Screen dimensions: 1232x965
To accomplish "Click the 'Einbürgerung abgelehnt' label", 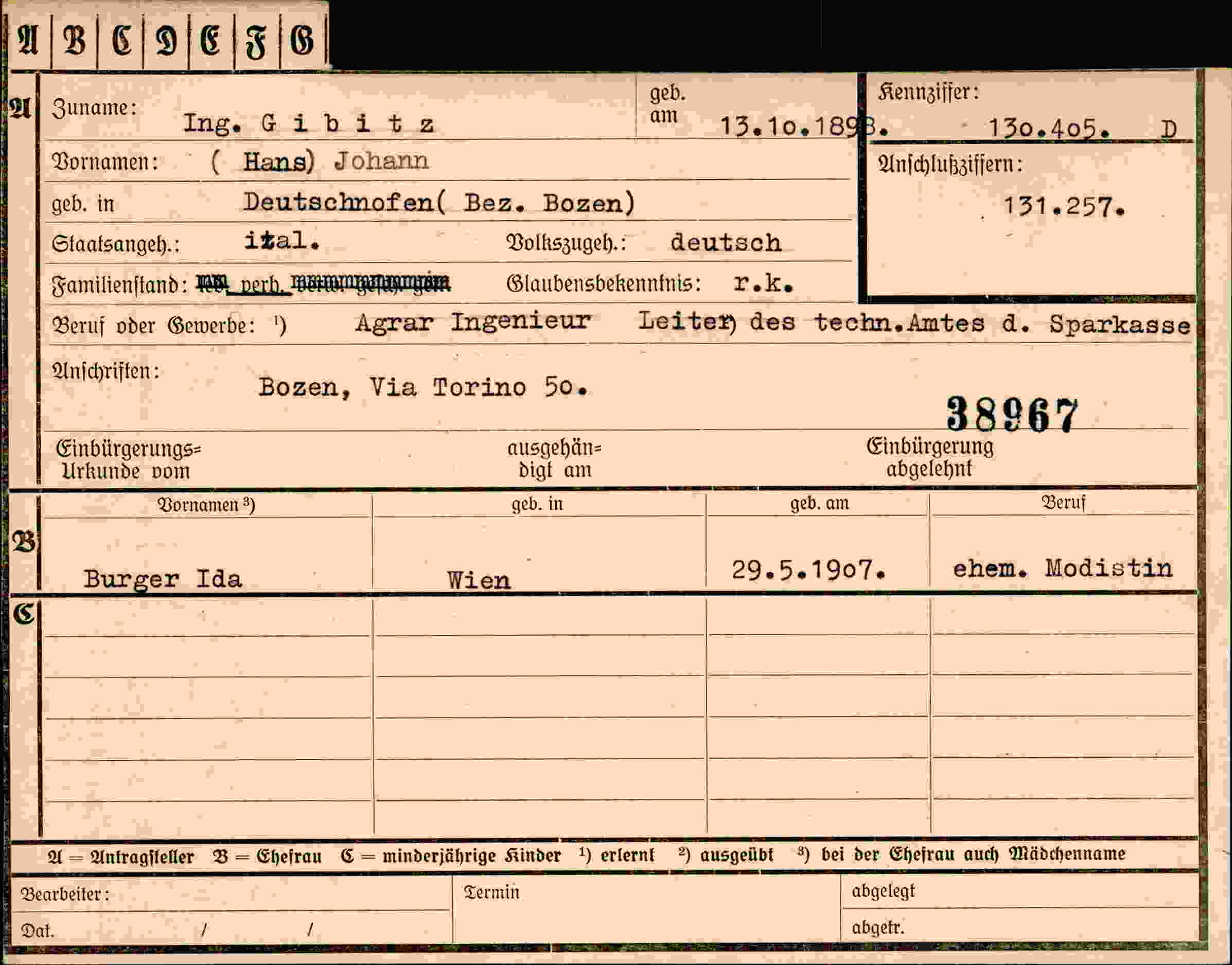I will (930, 457).
